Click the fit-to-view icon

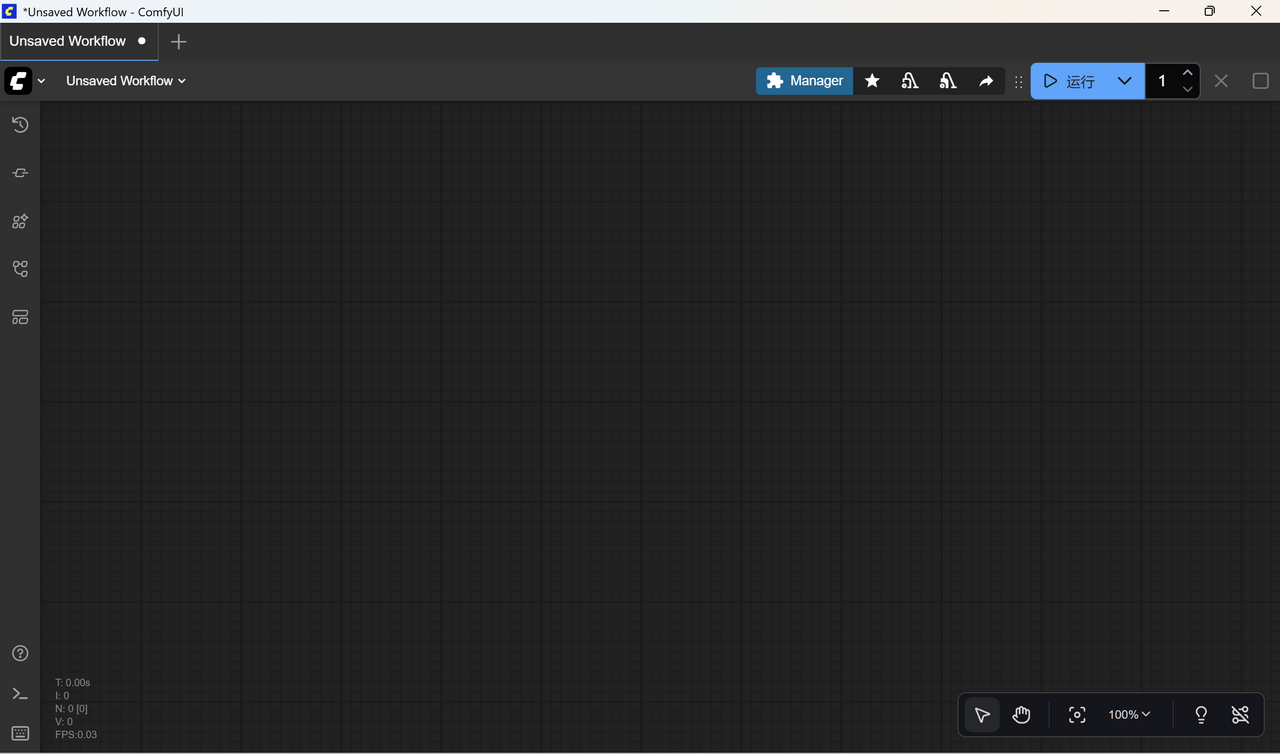pos(1077,714)
